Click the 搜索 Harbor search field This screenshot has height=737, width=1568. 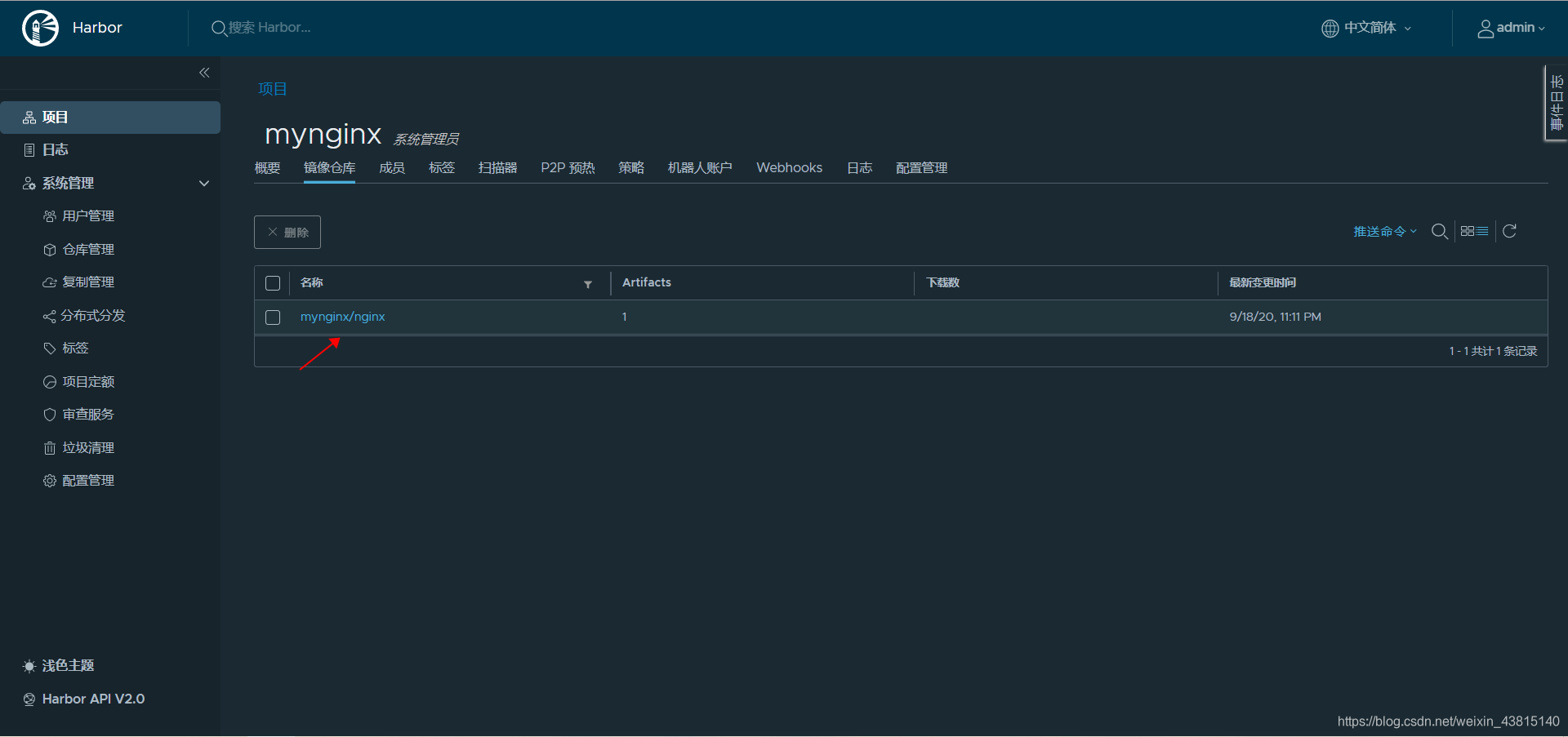(269, 28)
